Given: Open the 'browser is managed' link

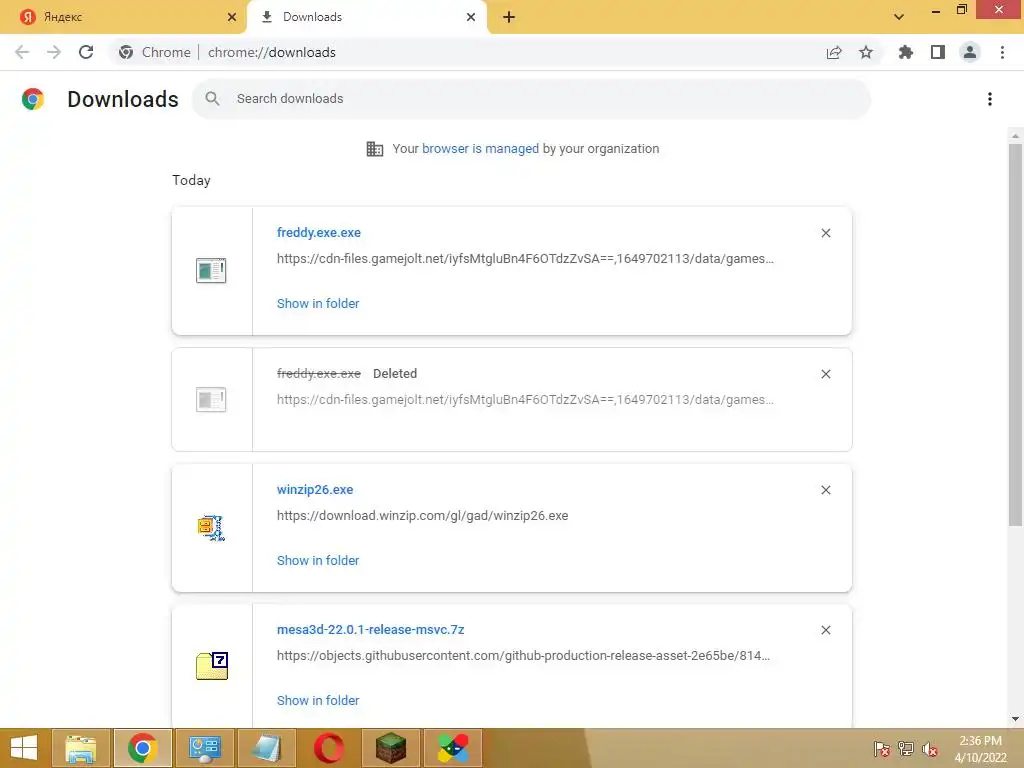Looking at the screenshot, I should click(x=480, y=149).
